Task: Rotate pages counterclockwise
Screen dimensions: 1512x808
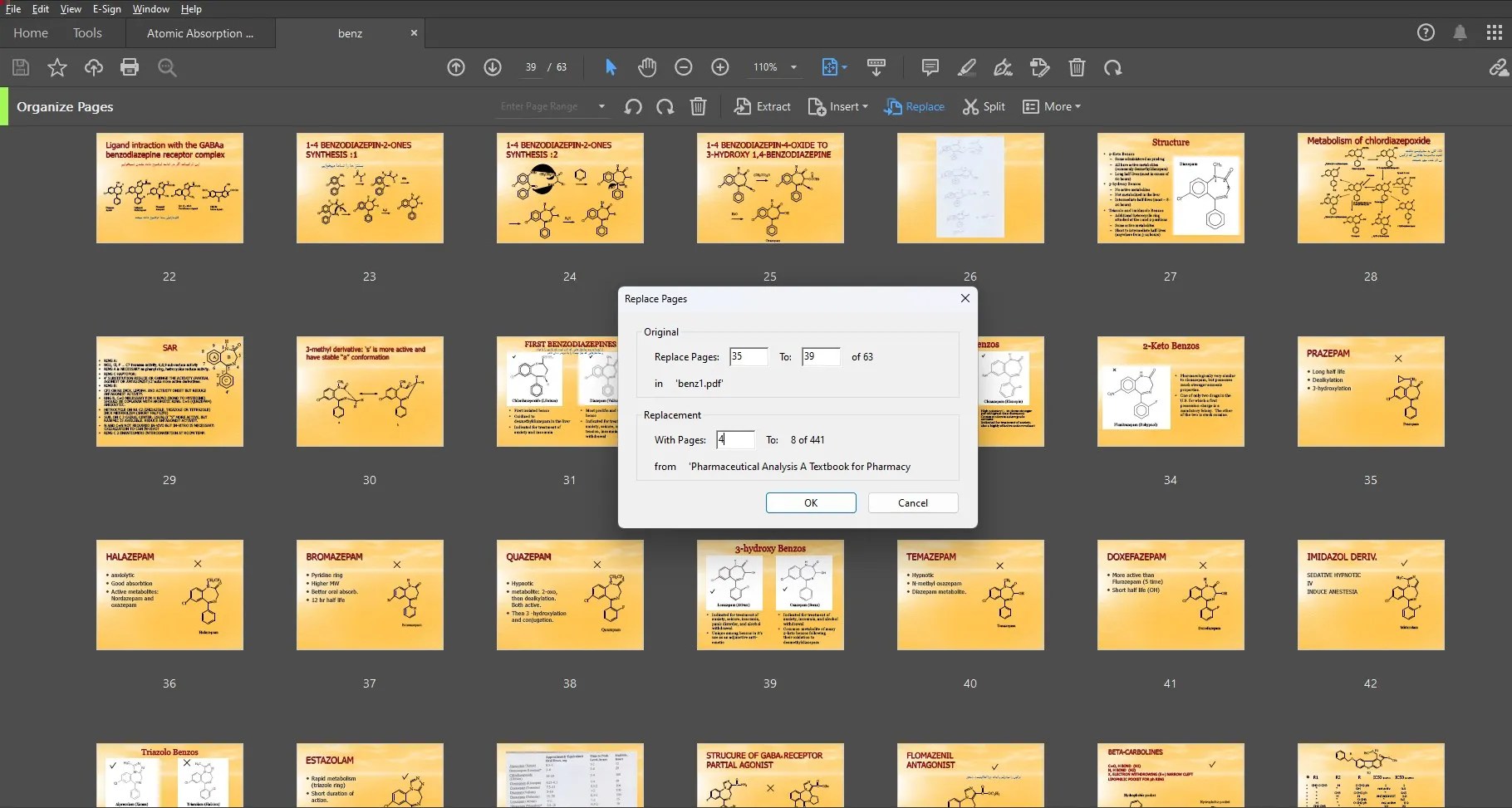Action: 633,107
